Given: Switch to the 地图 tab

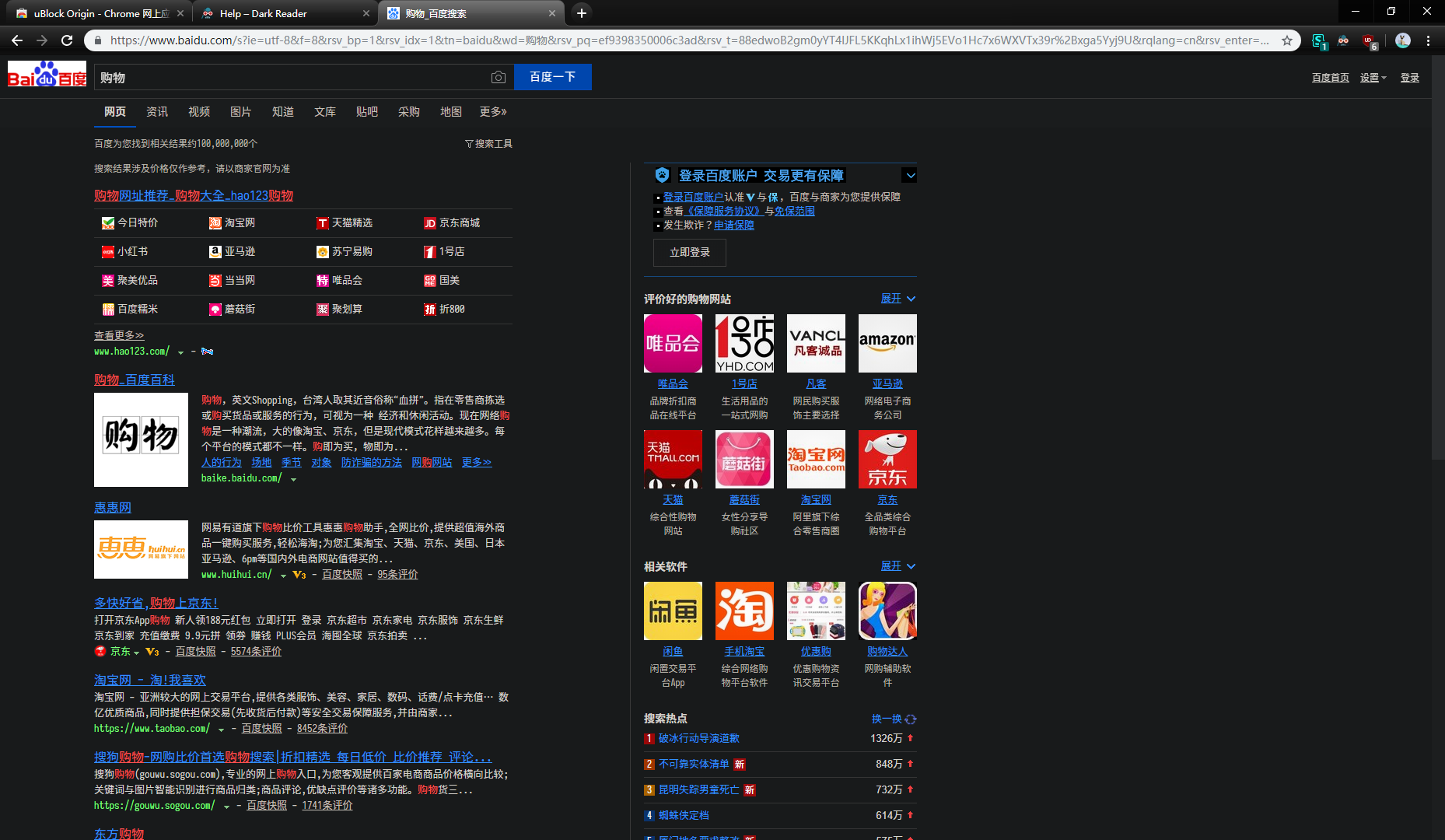Looking at the screenshot, I should (x=451, y=112).
